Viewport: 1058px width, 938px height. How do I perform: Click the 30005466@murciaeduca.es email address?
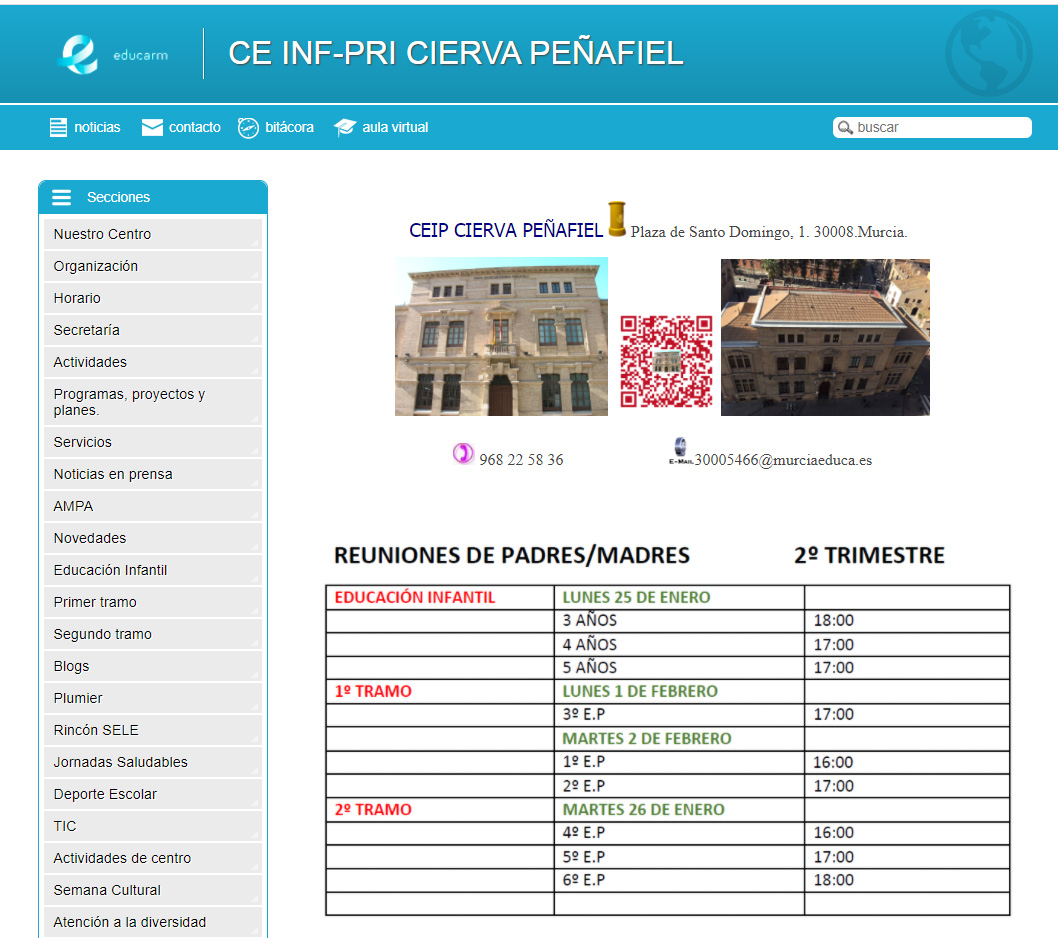[783, 460]
